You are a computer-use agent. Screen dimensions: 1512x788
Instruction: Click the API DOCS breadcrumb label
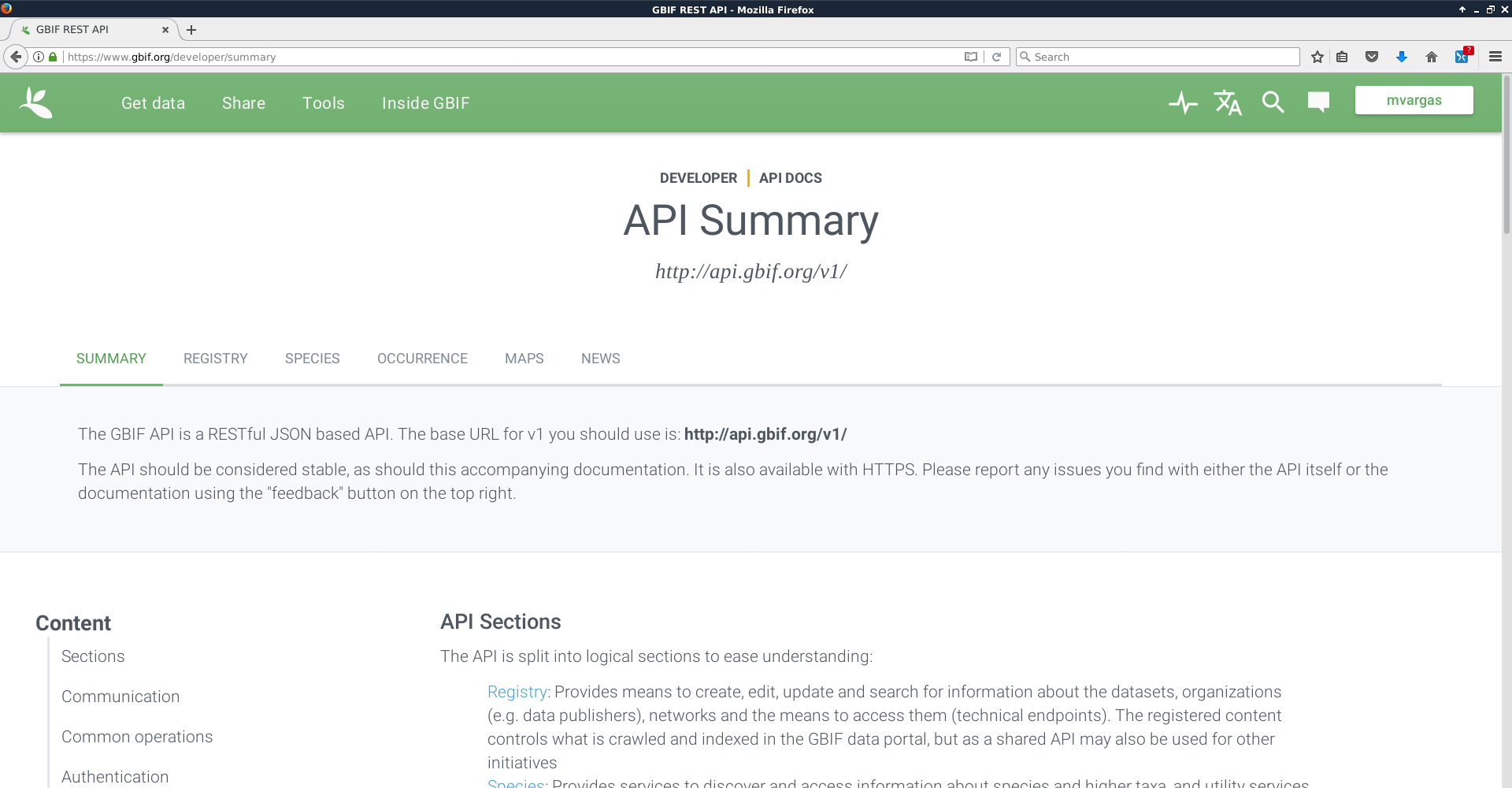(791, 178)
